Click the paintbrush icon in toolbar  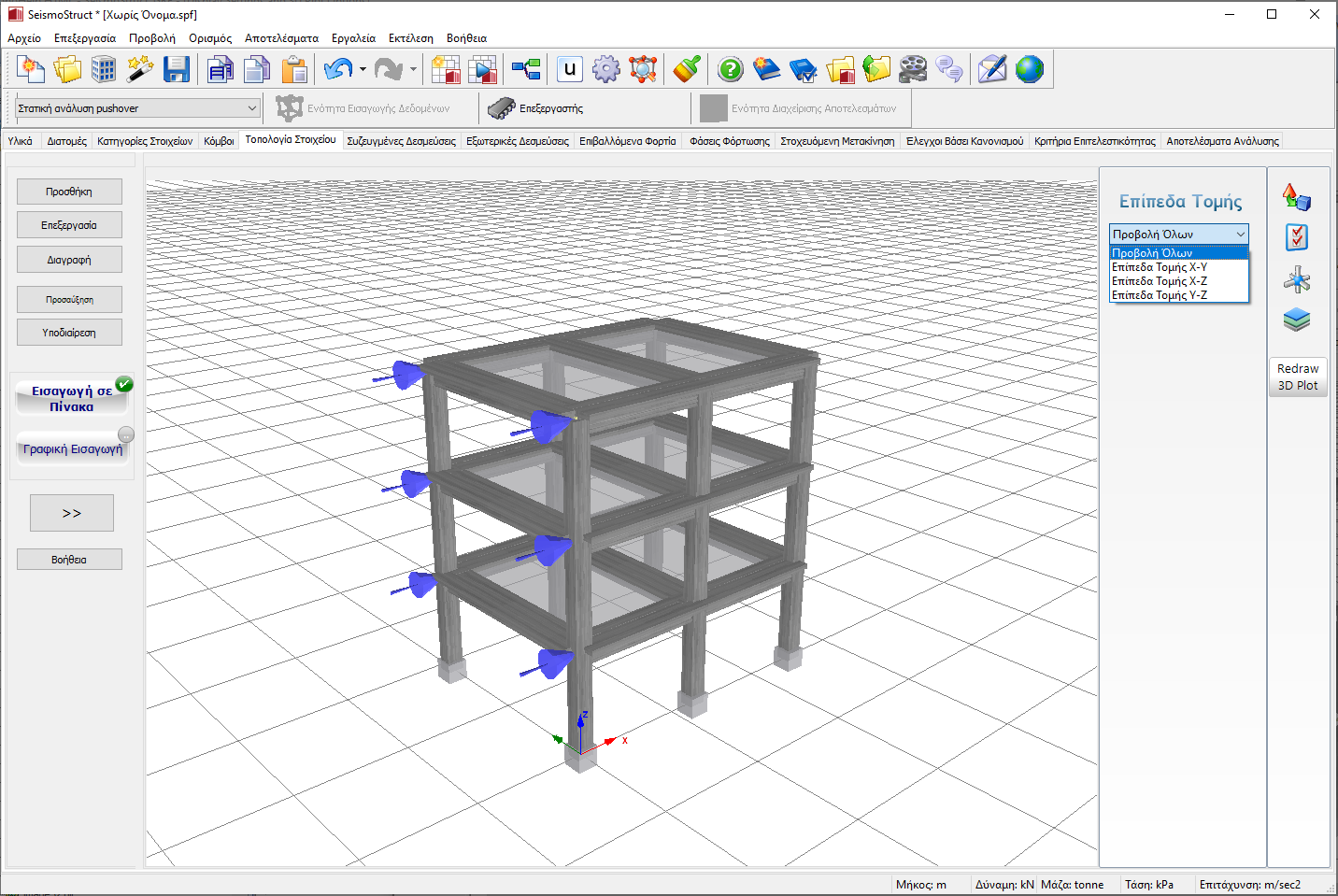click(687, 69)
